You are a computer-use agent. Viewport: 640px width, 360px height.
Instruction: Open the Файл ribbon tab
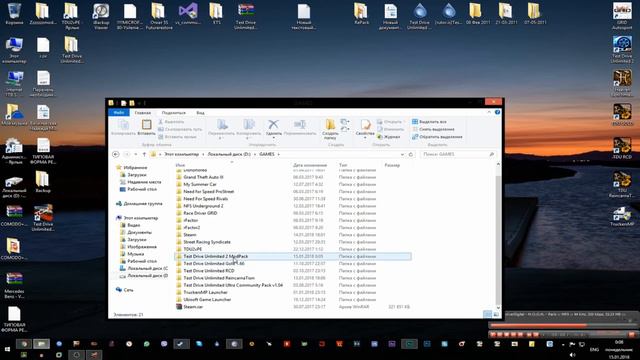click(x=119, y=113)
